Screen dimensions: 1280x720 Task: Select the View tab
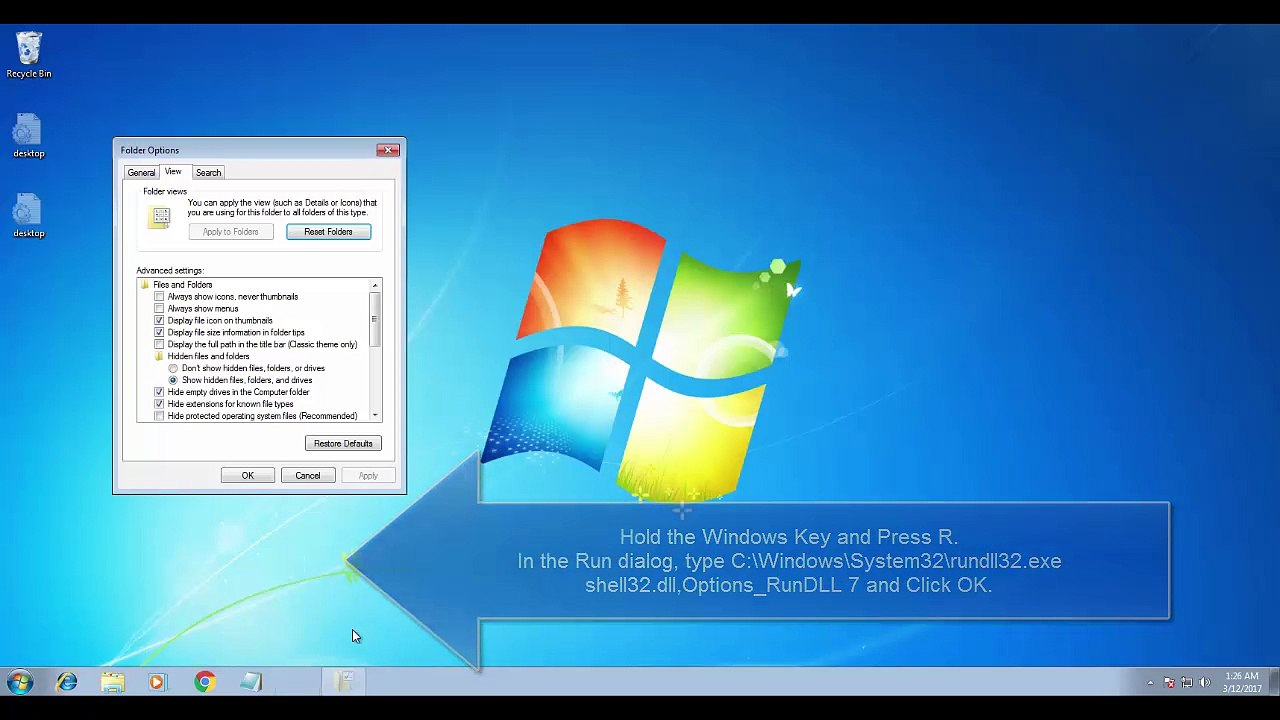173,172
